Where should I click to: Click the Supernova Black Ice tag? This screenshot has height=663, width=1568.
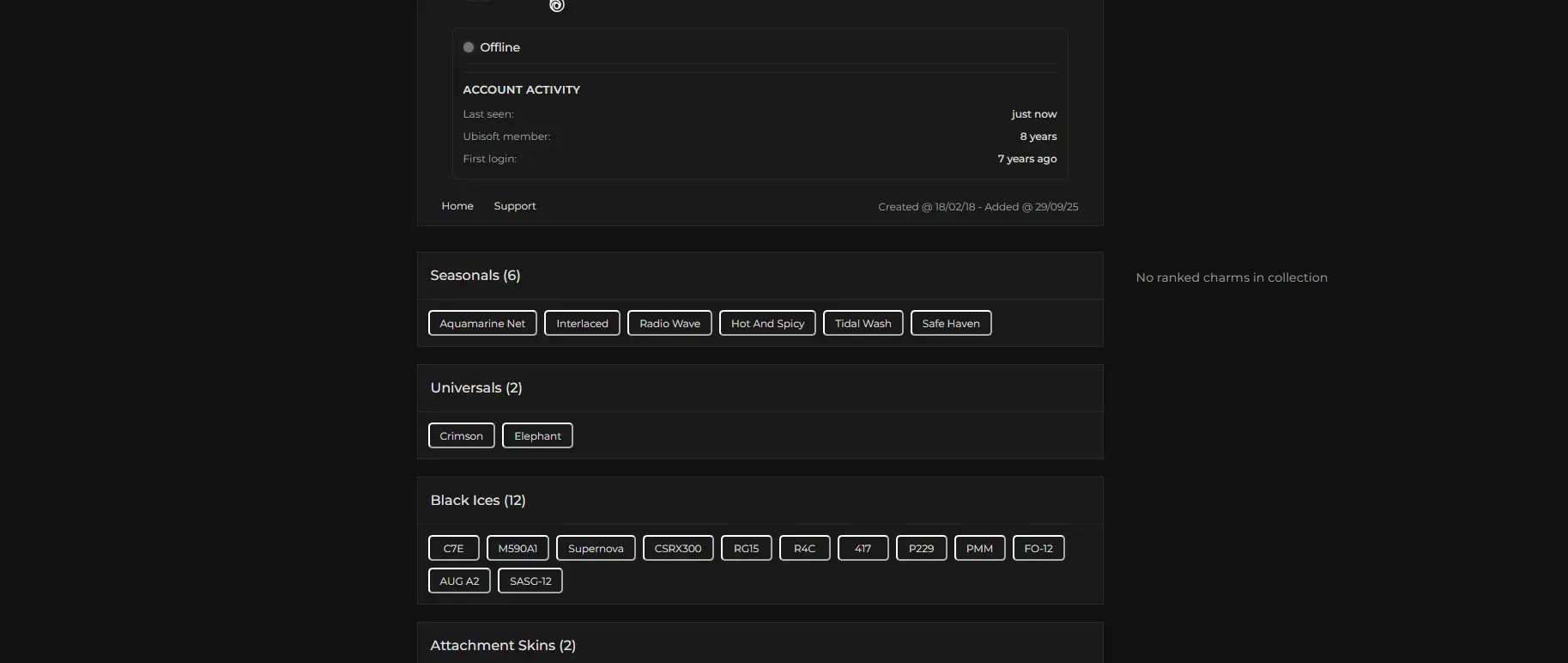click(596, 549)
